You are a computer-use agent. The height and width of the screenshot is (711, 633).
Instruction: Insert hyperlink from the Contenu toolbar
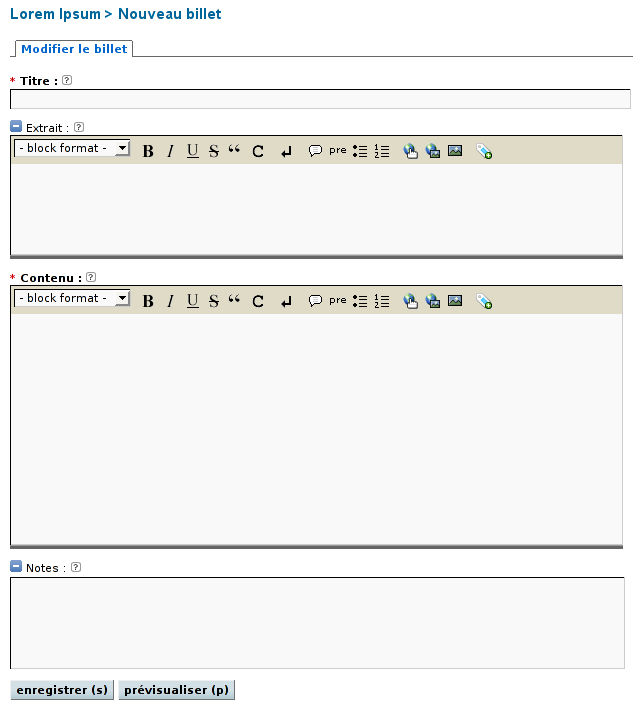click(410, 301)
